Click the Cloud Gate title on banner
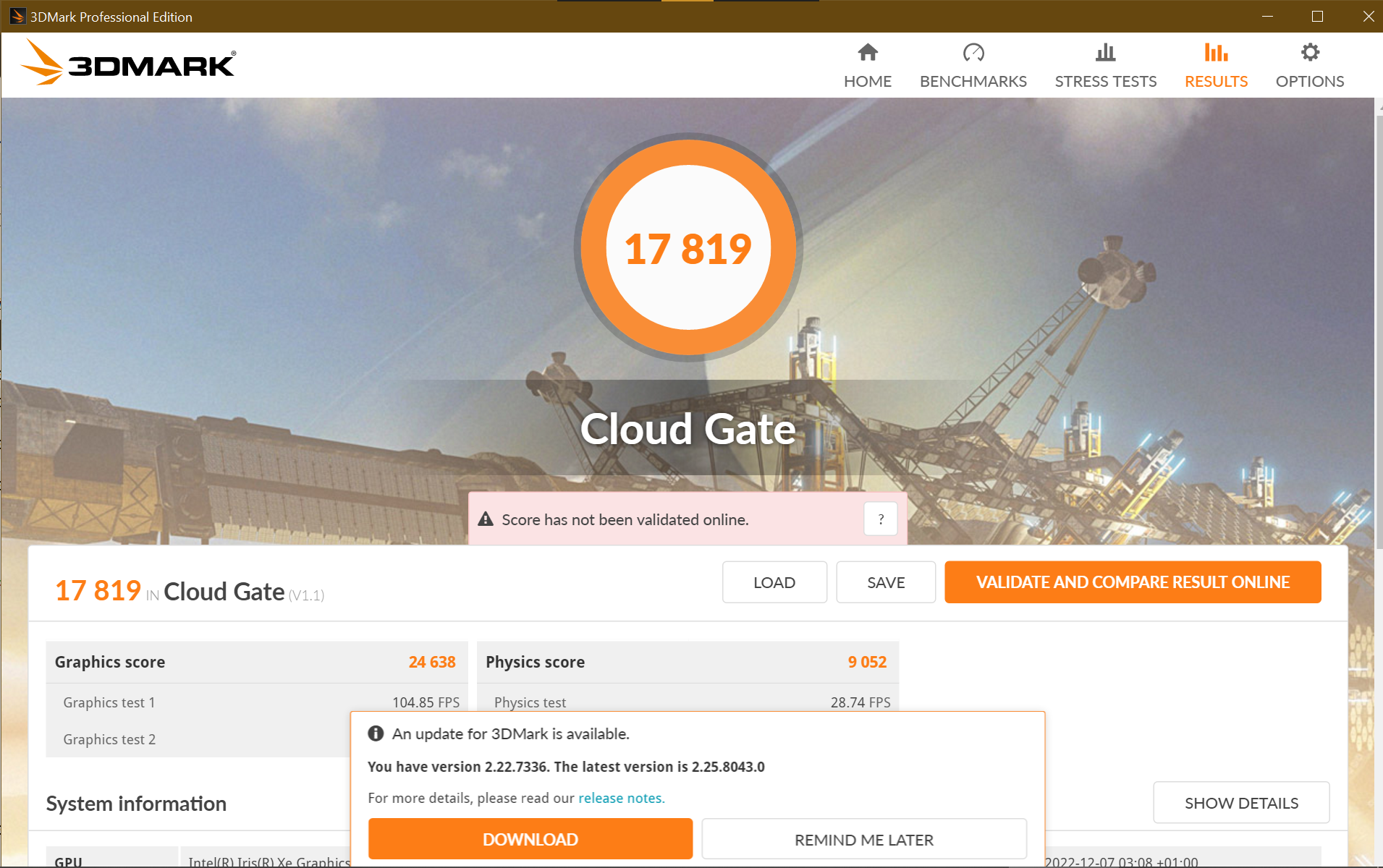1383x868 pixels. tap(688, 429)
